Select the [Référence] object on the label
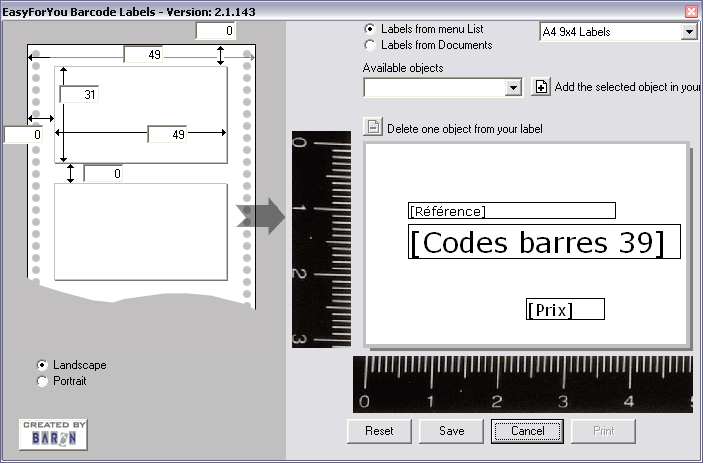703x463 pixels. pyautogui.click(x=511, y=211)
